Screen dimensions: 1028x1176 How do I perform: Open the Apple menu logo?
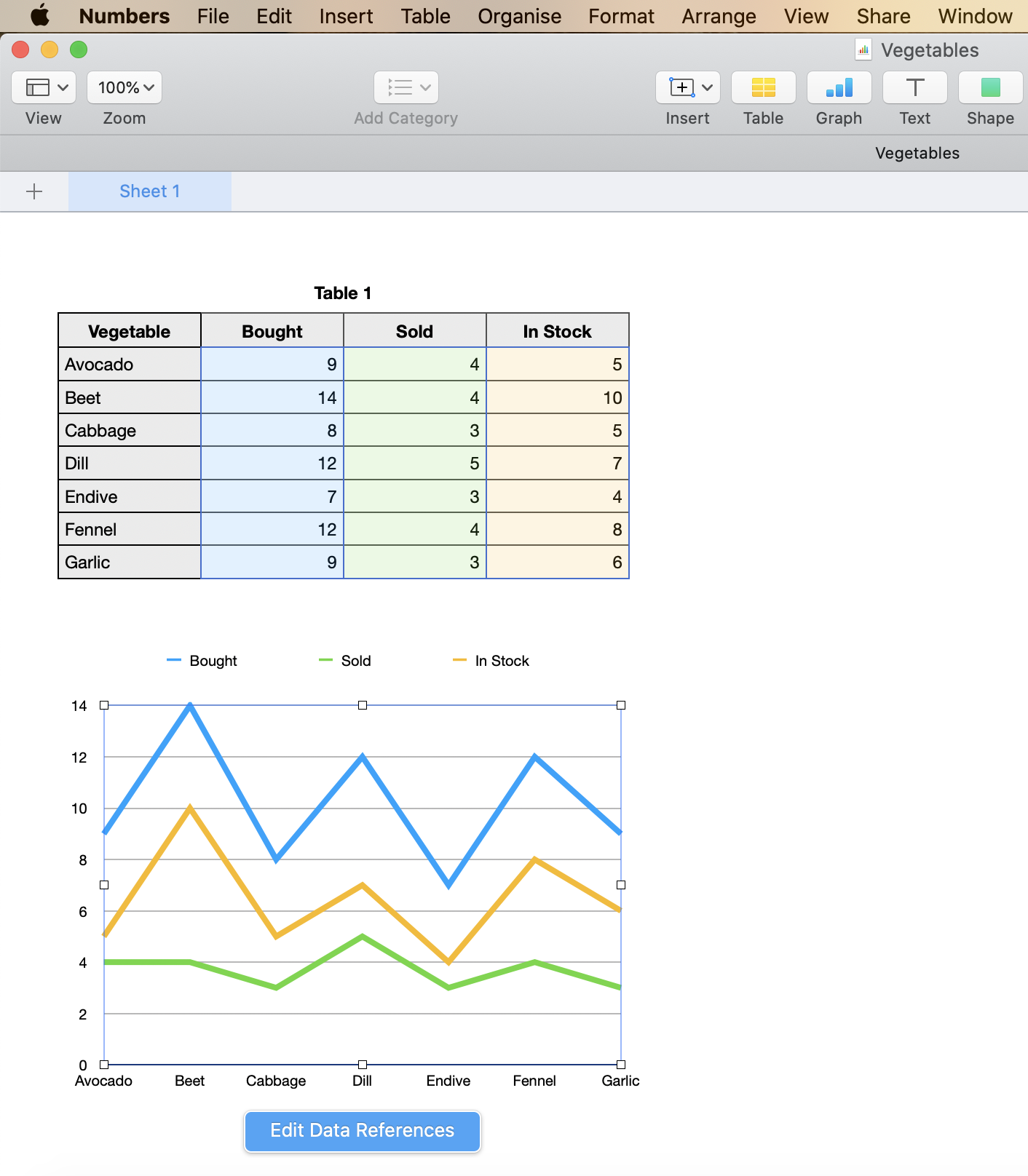(x=40, y=15)
